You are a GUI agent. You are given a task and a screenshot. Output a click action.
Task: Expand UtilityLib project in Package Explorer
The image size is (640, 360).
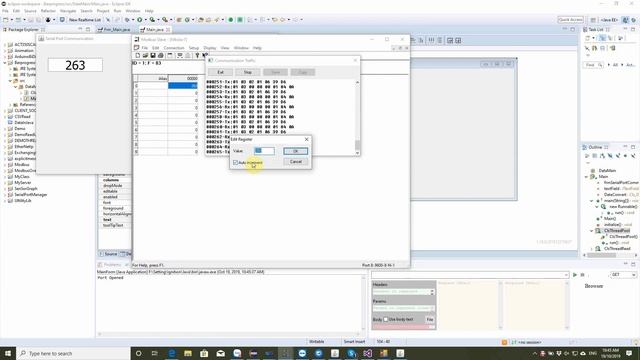(x=5, y=200)
